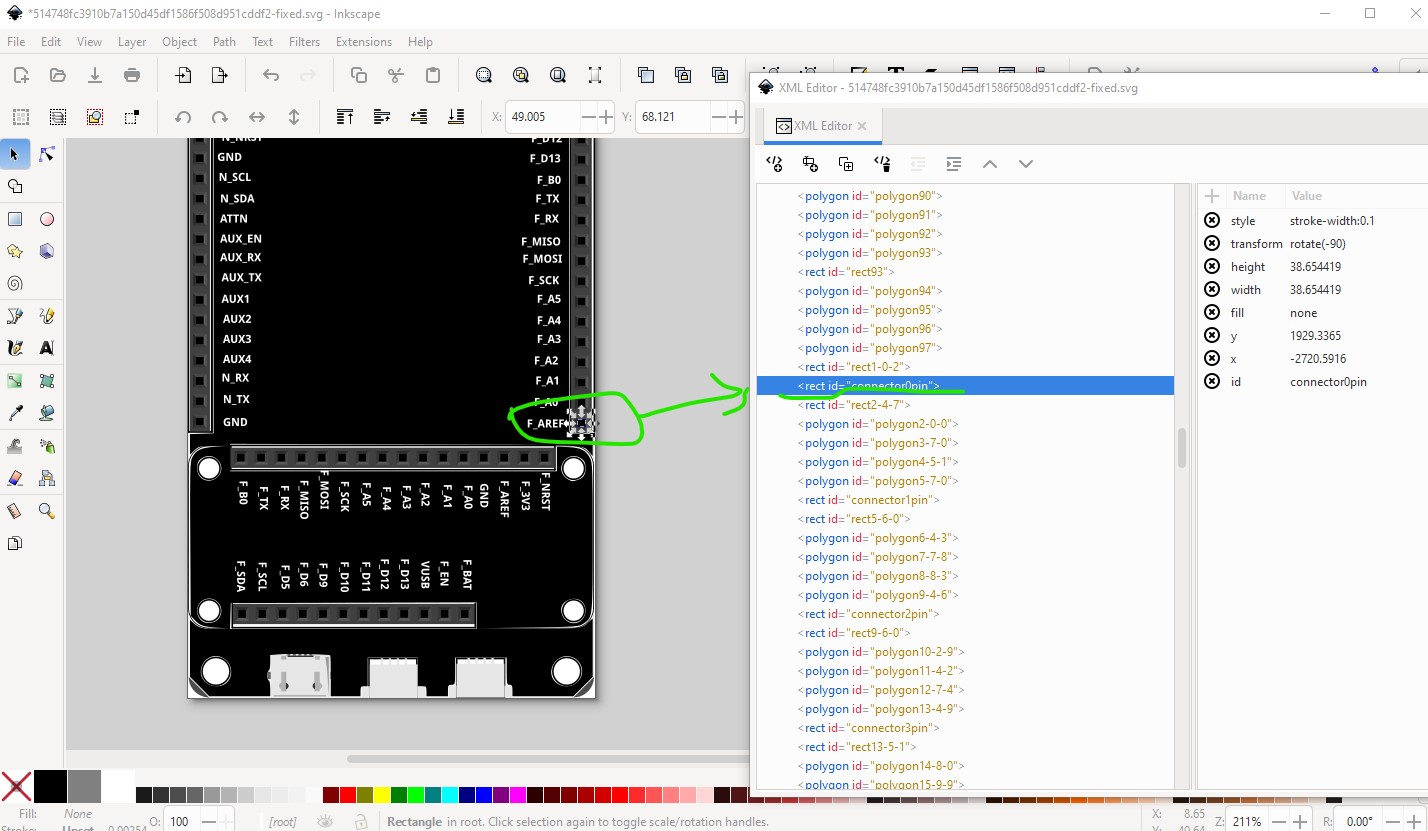Click New text node icon in XML Editor
The image size is (1428, 831).
pos(810,164)
